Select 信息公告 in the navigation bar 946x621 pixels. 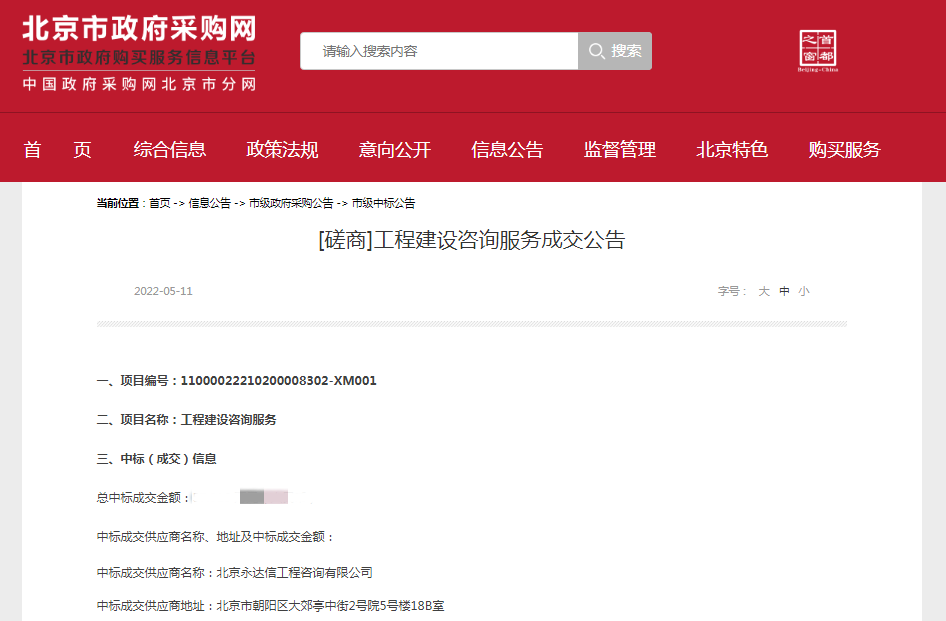pos(507,150)
